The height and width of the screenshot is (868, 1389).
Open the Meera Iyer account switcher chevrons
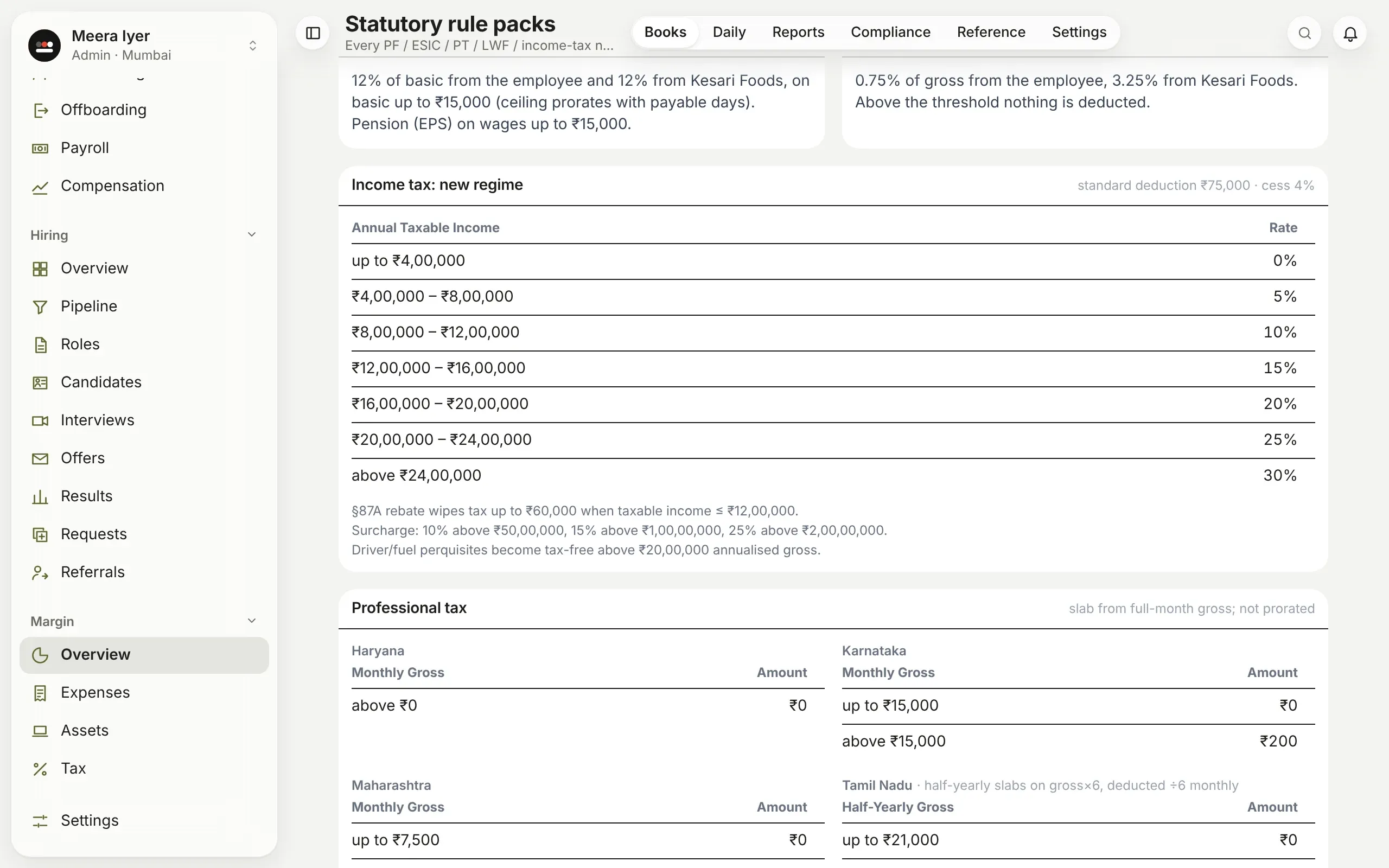pyautogui.click(x=252, y=46)
